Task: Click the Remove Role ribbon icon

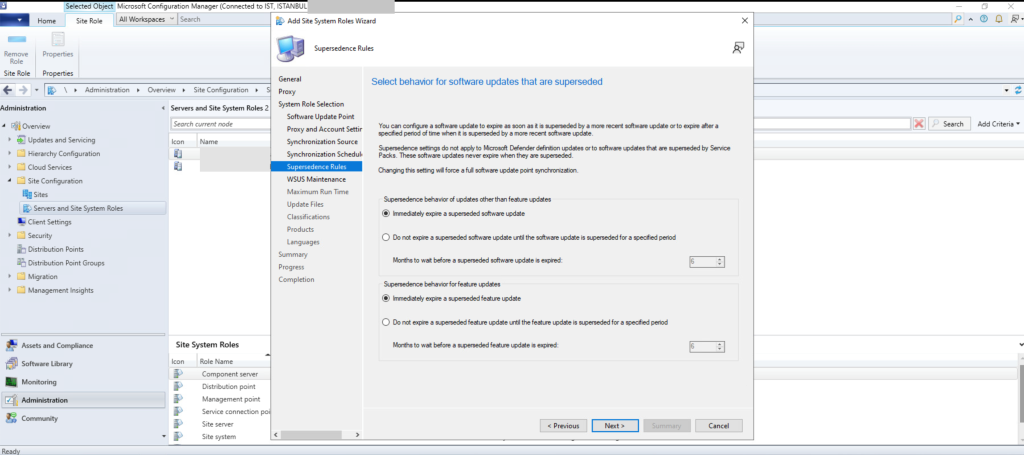Action: coord(16,48)
